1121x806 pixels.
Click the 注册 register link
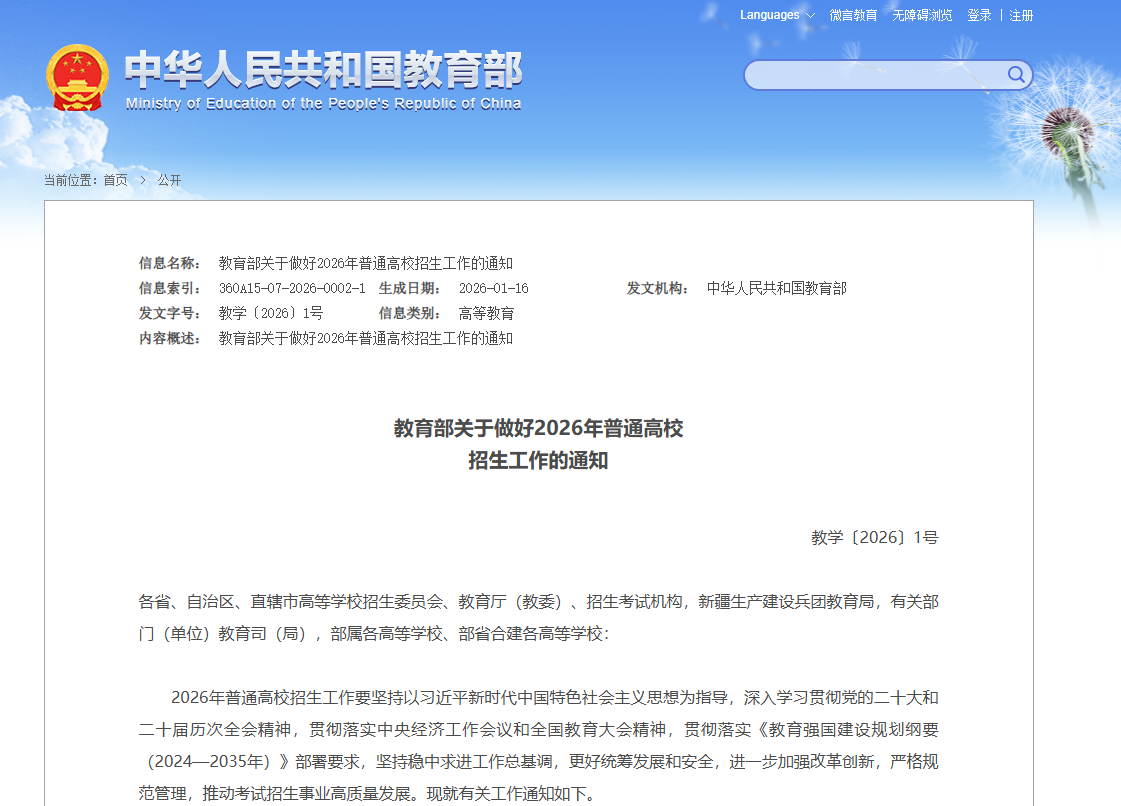[1021, 15]
